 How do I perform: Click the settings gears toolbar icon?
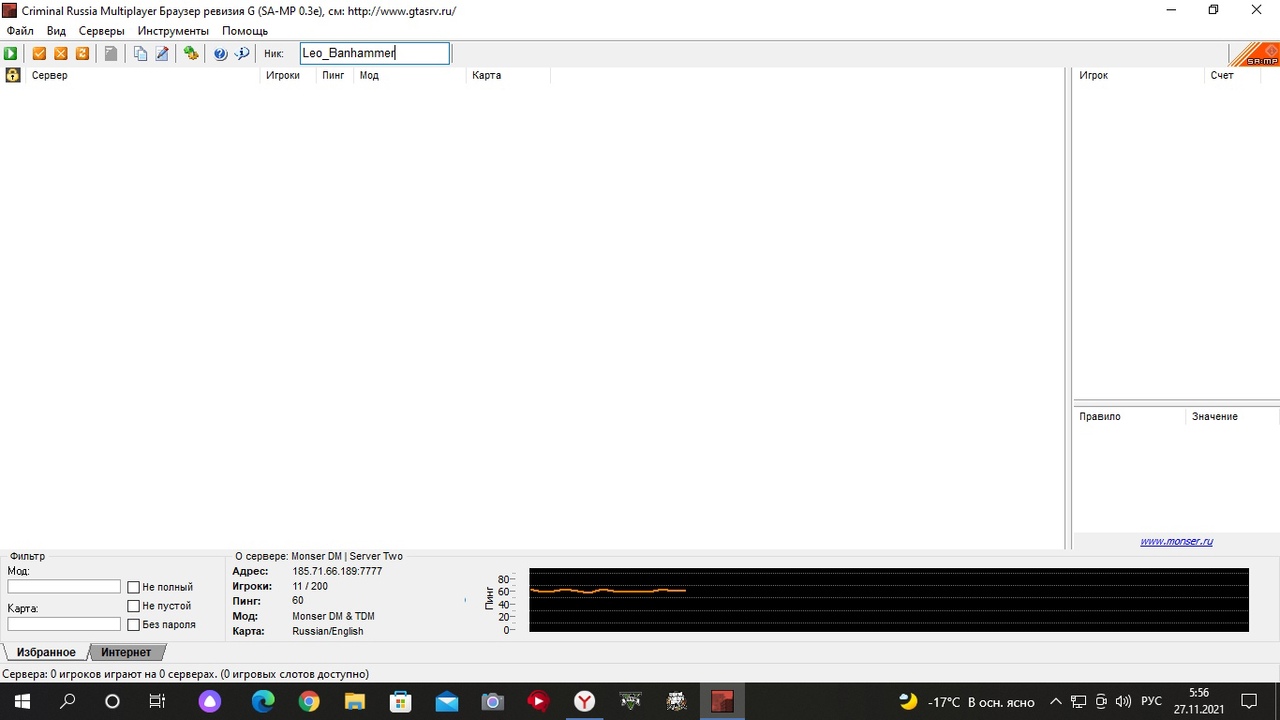point(191,54)
